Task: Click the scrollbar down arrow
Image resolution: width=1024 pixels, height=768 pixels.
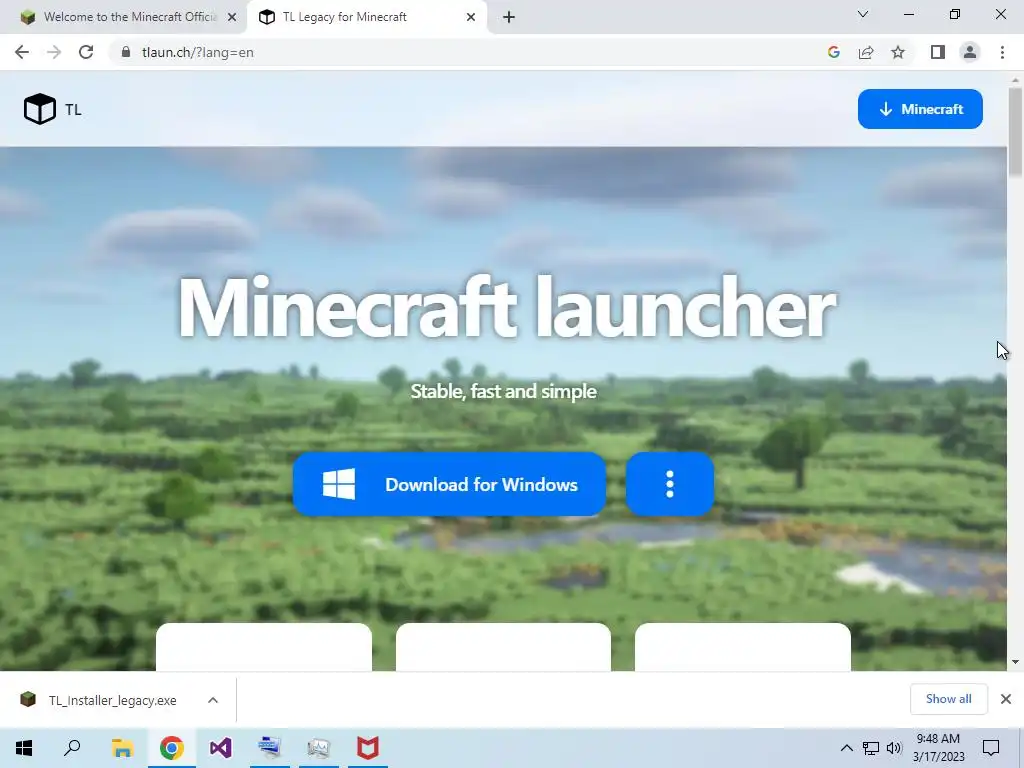Action: (x=1015, y=662)
